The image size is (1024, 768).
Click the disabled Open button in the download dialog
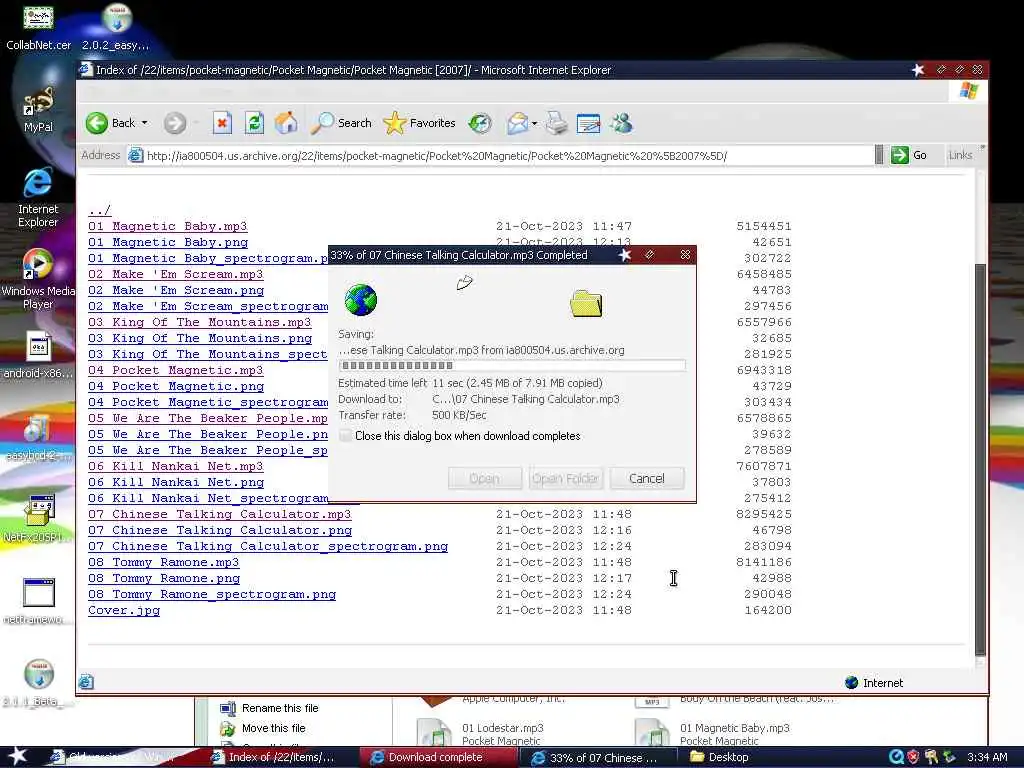tap(485, 478)
